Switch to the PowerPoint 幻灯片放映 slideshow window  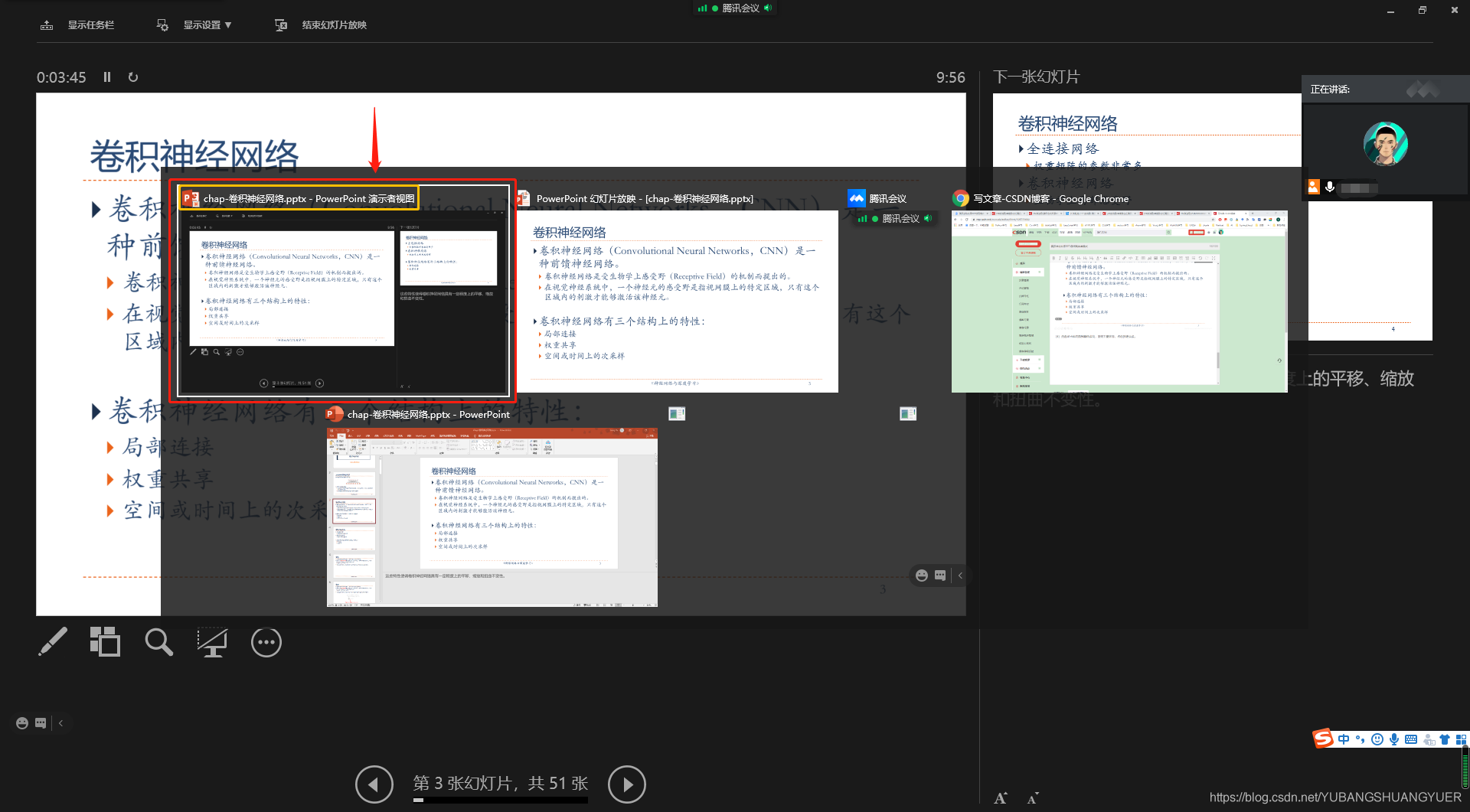(677, 290)
